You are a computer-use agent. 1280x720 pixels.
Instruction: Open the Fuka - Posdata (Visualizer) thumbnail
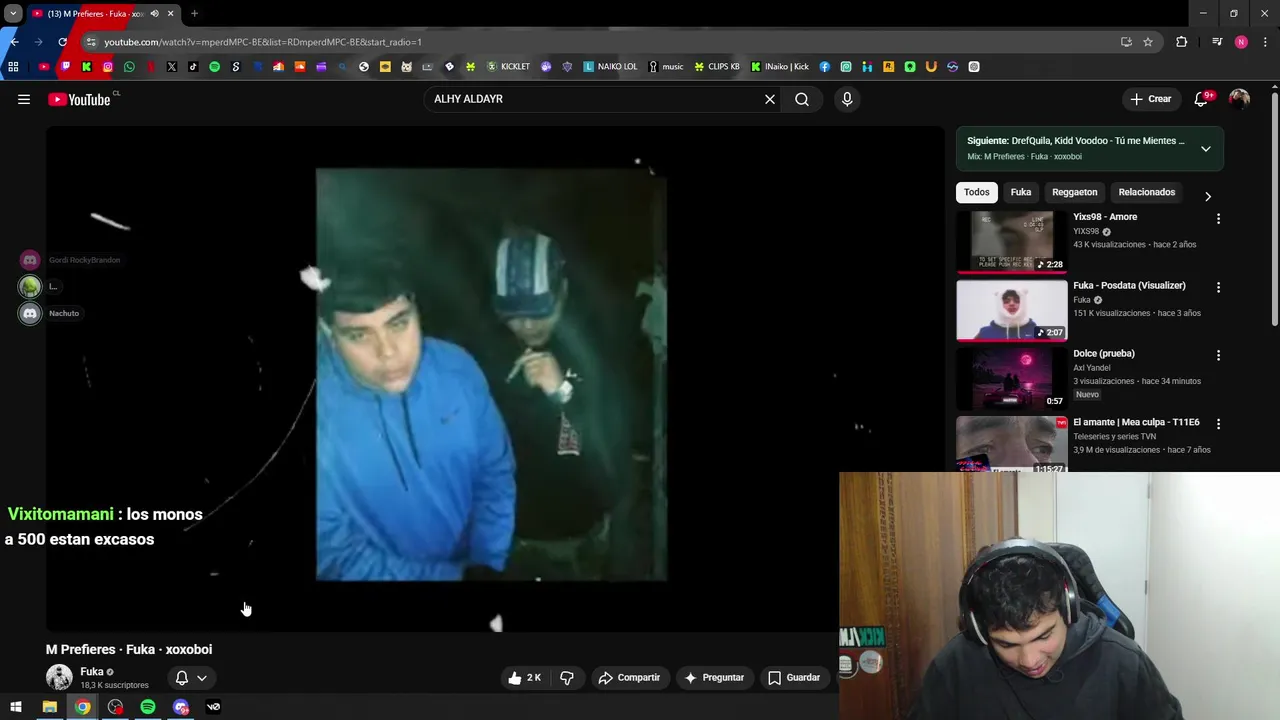coord(1011,310)
